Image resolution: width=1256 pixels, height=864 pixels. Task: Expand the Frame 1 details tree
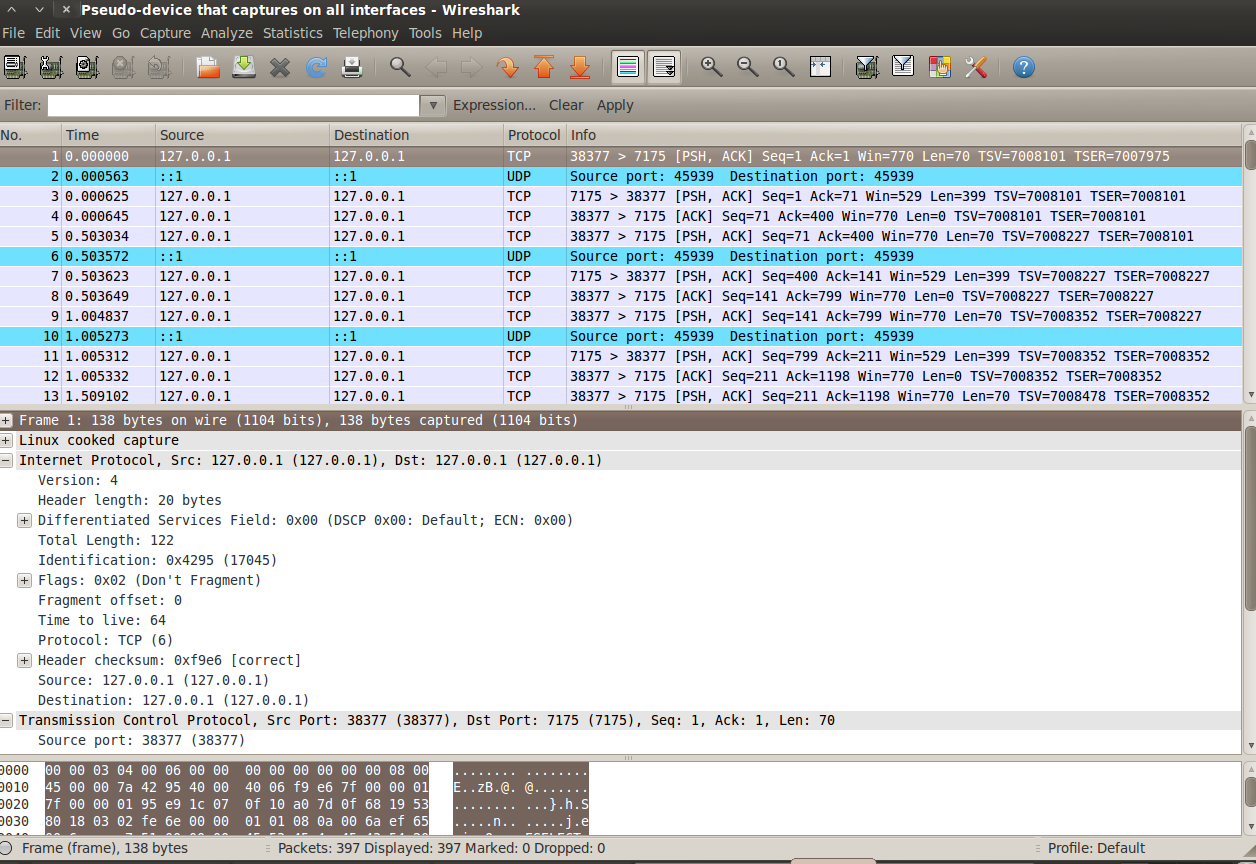(7, 421)
